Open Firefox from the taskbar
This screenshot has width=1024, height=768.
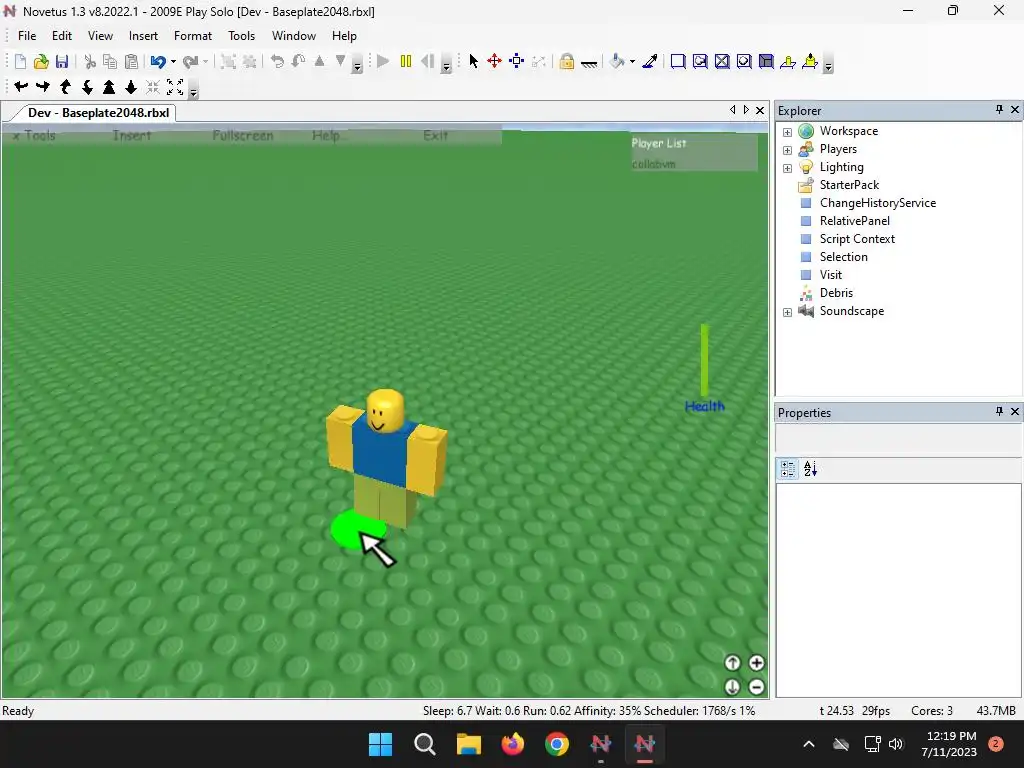(513, 744)
